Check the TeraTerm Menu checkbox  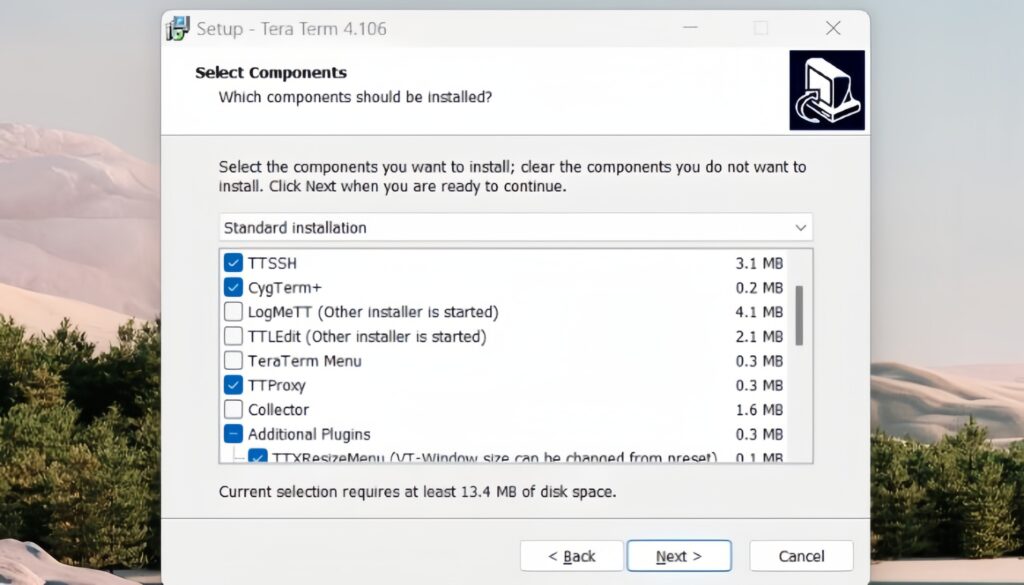233,360
